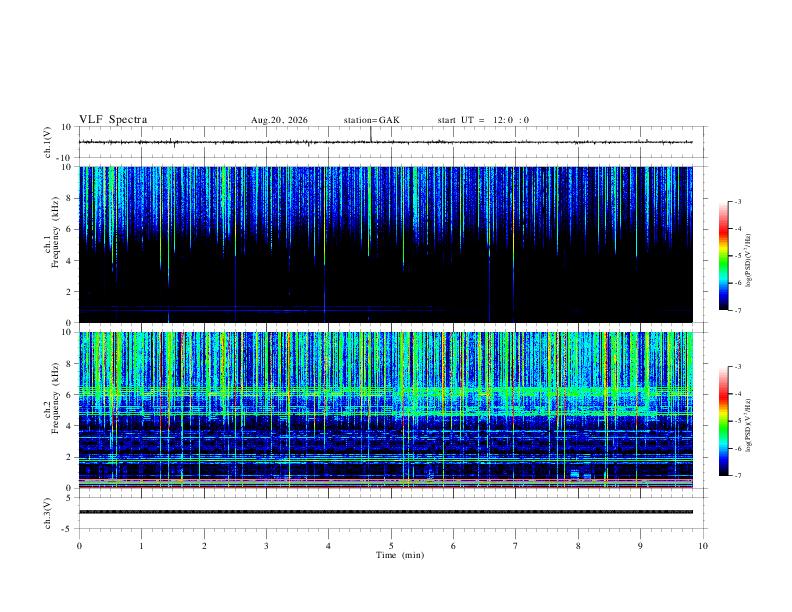
Task: Click the "VLF Spectra" title text
Action: pos(113,120)
